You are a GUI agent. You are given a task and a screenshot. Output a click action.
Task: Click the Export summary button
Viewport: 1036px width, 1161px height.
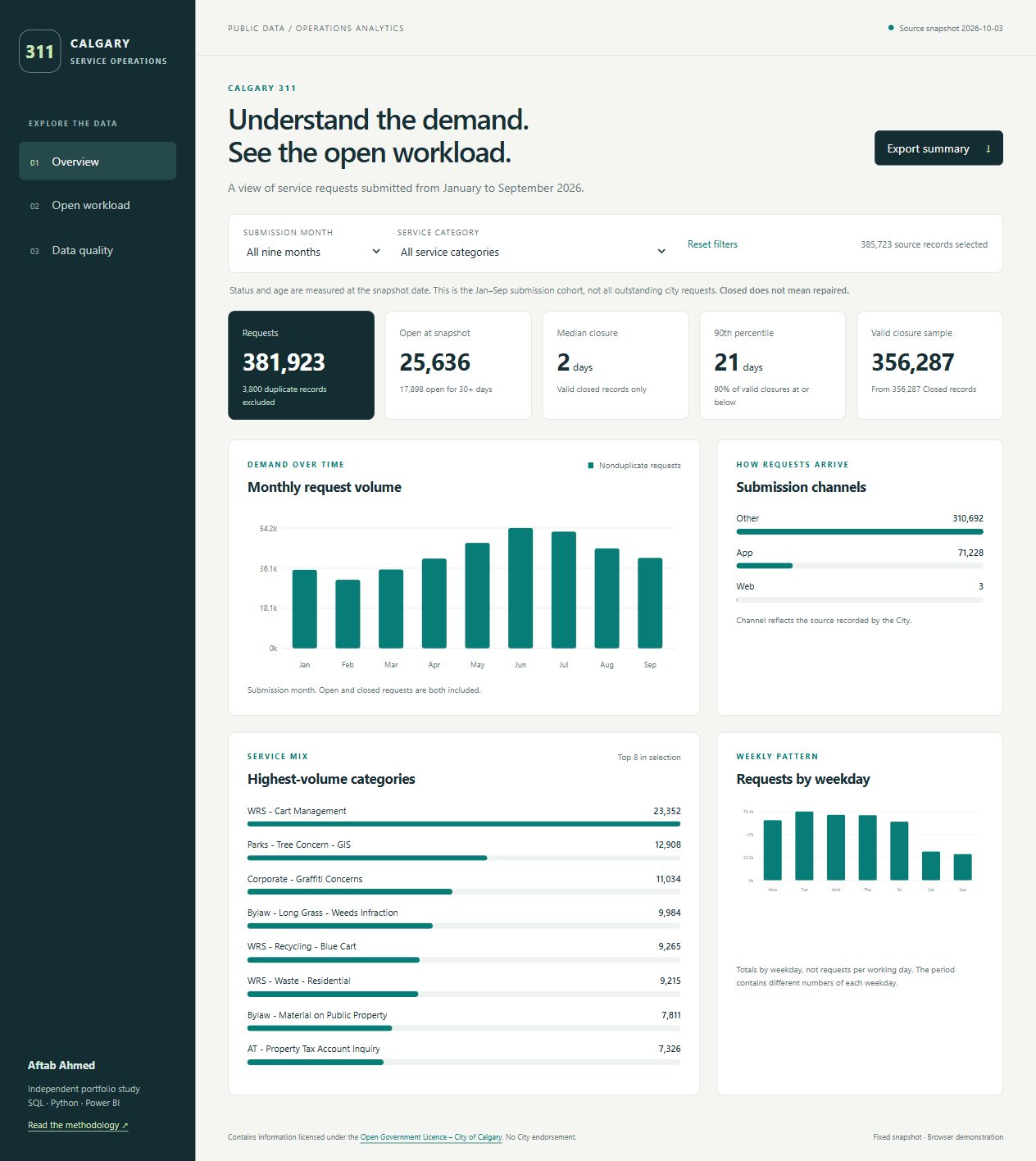click(x=938, y=148)
